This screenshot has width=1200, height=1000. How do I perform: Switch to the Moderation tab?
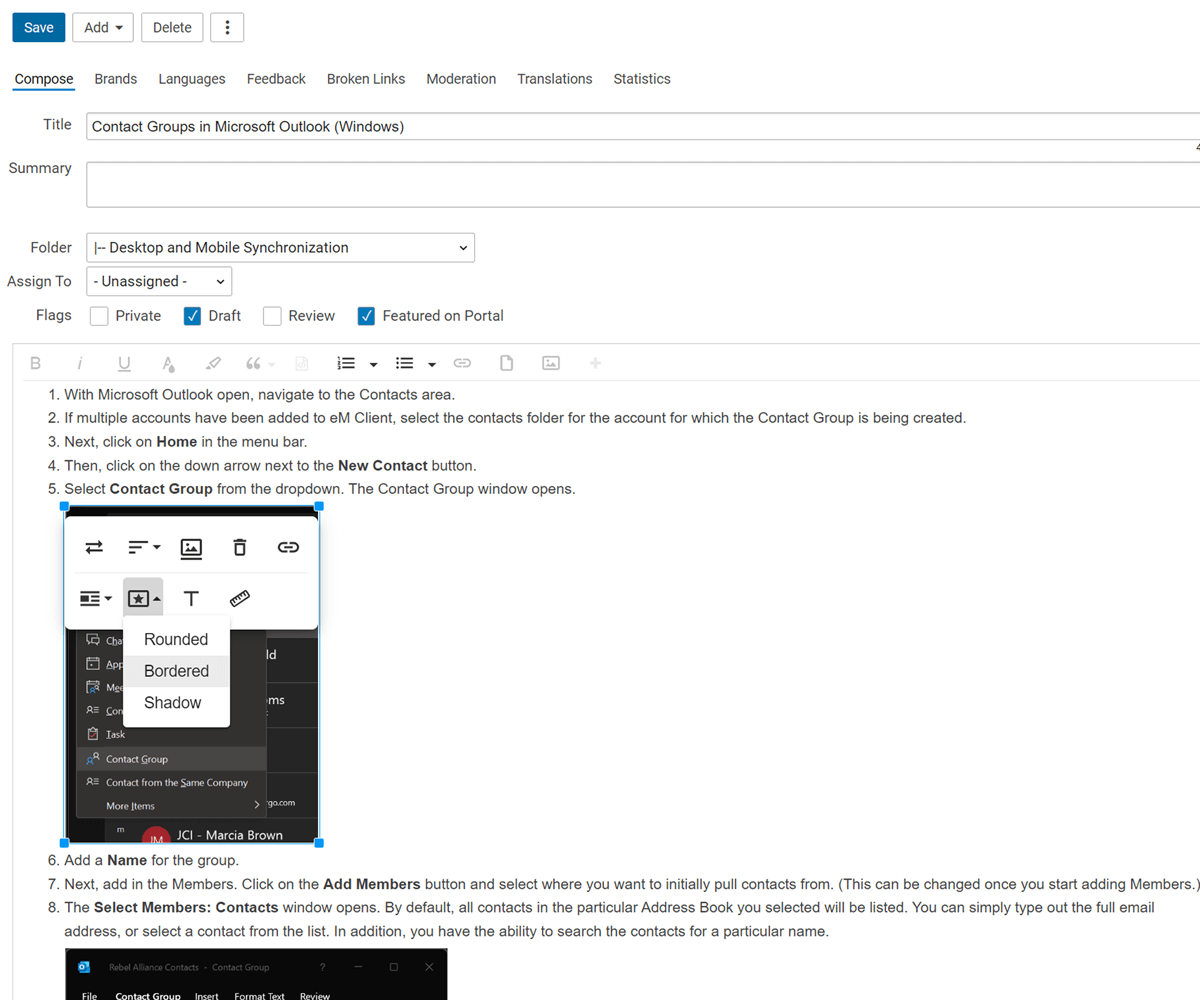461,79
